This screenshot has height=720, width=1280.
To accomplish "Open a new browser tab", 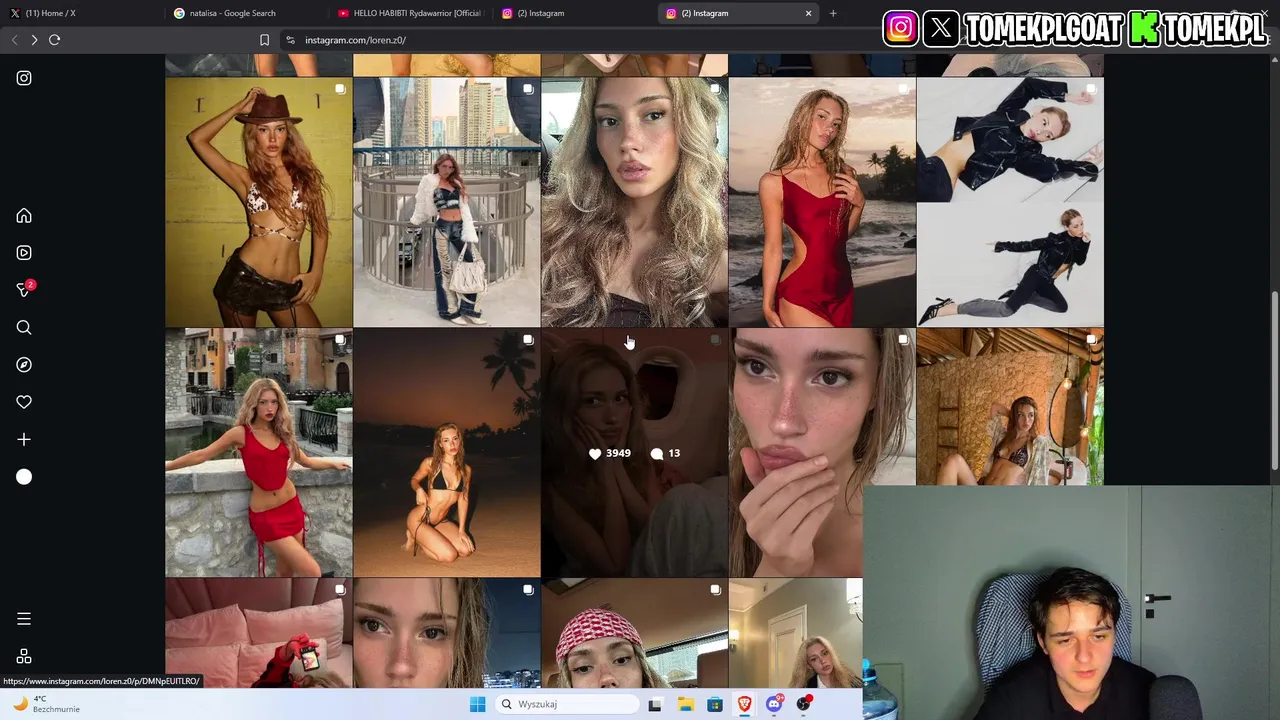I will (833, 13).
